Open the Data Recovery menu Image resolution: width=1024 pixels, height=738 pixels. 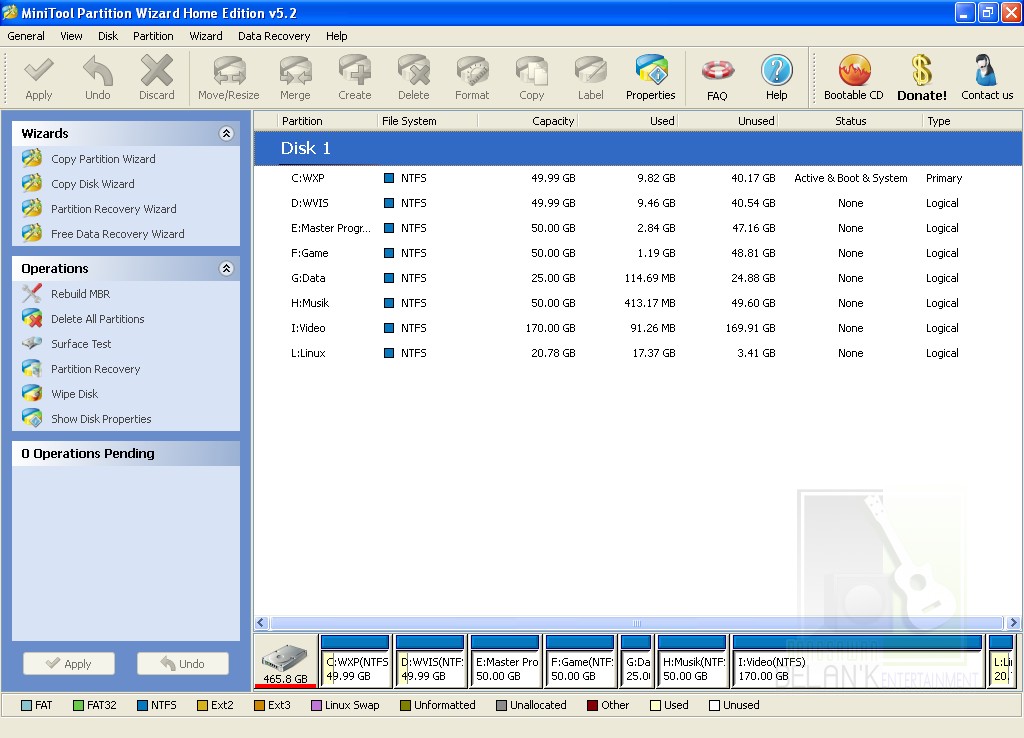pyautogui.click(x=274, y=36)
